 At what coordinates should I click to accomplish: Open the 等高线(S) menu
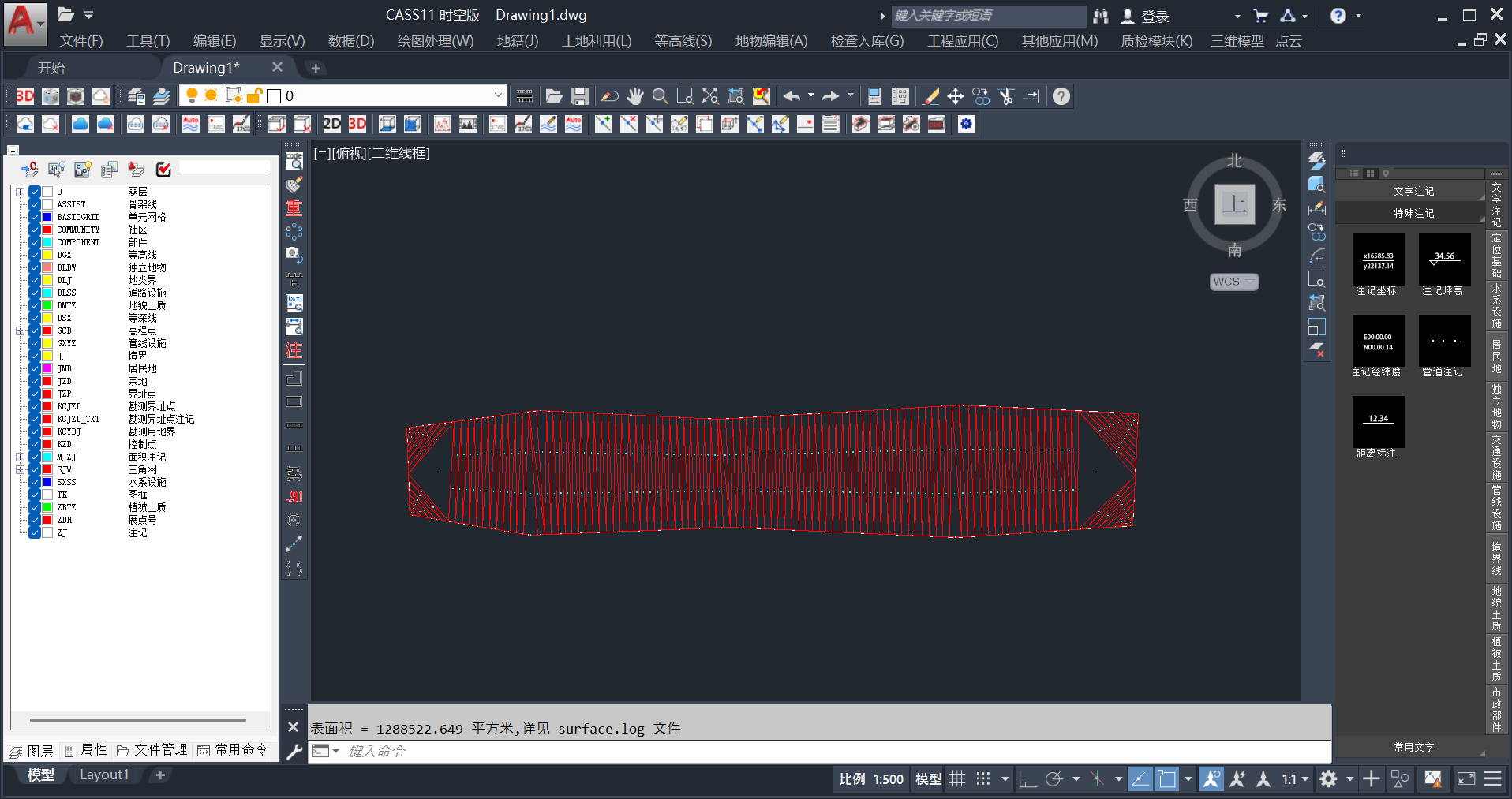coord(683,41)
